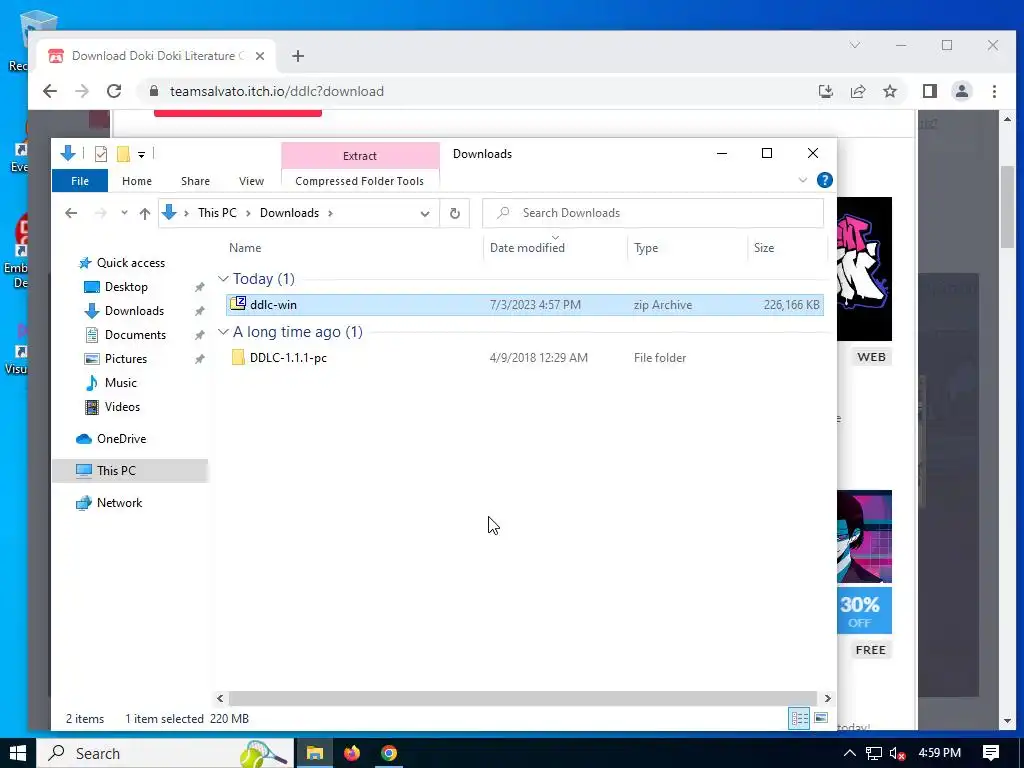Click the network tray icon
Viewport: 1024px width, 768px height.
[874, 753]
